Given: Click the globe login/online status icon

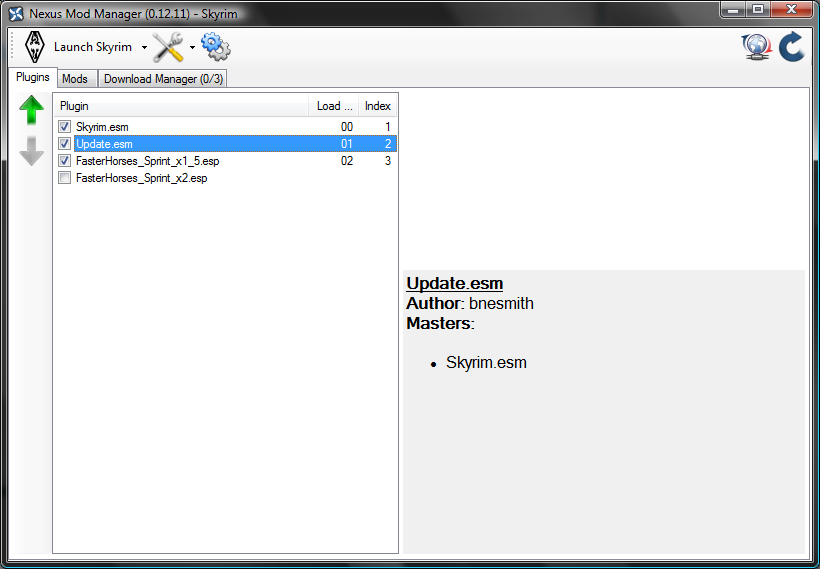Looking at the screenshot, I should coord(756,47).
